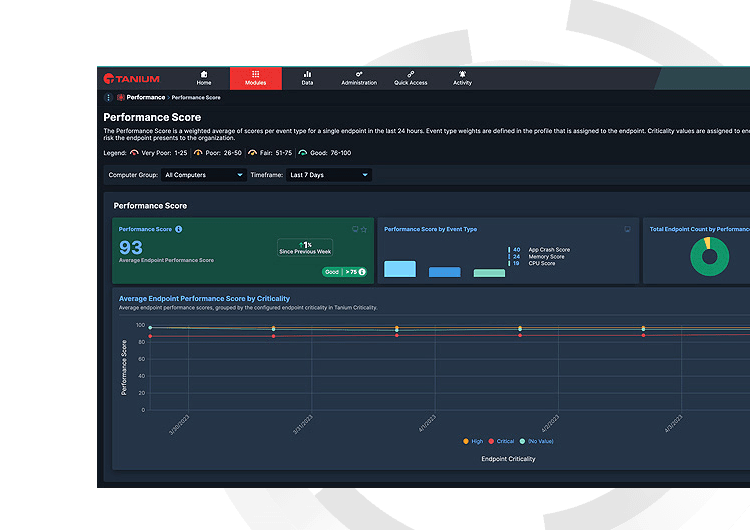Click the Good gauge legend icon
Image resolution: width=750 pixels, height=530 pixels.
tap(303, 153)
